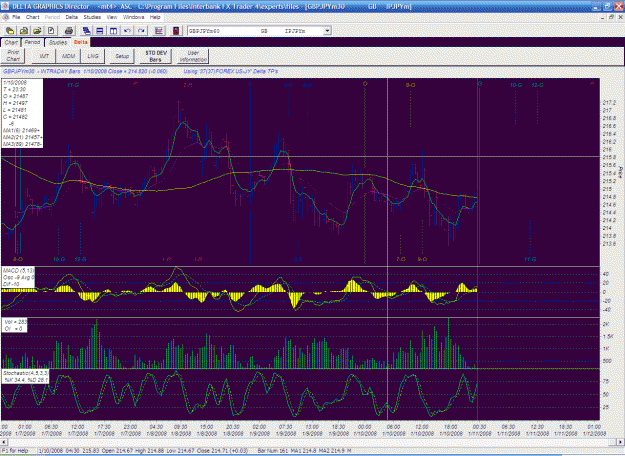This screenshot has height=456, width=625.
Task: Click the 9-O turning point marker below price
Action: tap(422, 259)
